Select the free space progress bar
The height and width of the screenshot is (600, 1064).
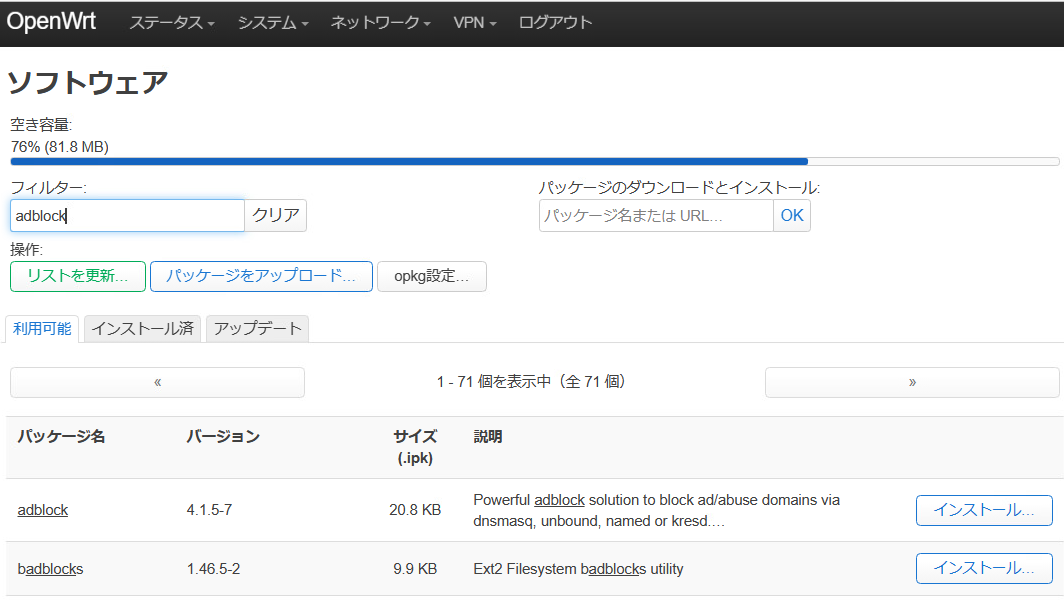[x=535, y=162]
